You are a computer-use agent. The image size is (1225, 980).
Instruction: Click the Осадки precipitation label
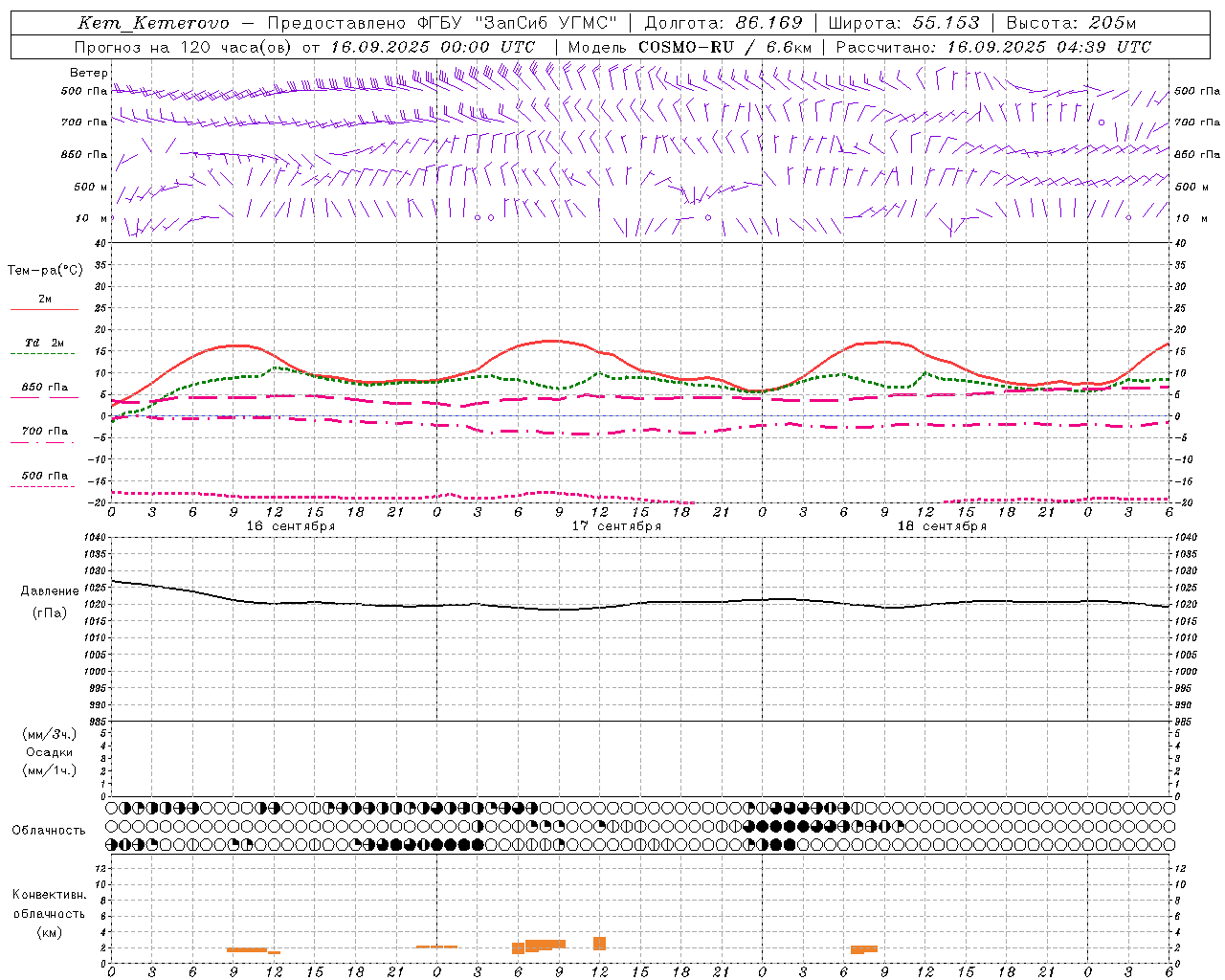coord(50,752)
